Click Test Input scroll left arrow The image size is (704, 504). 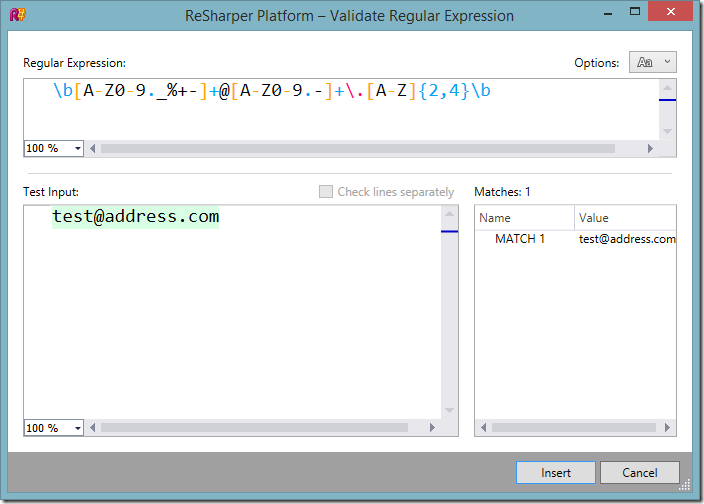click(x=92, y=428)
